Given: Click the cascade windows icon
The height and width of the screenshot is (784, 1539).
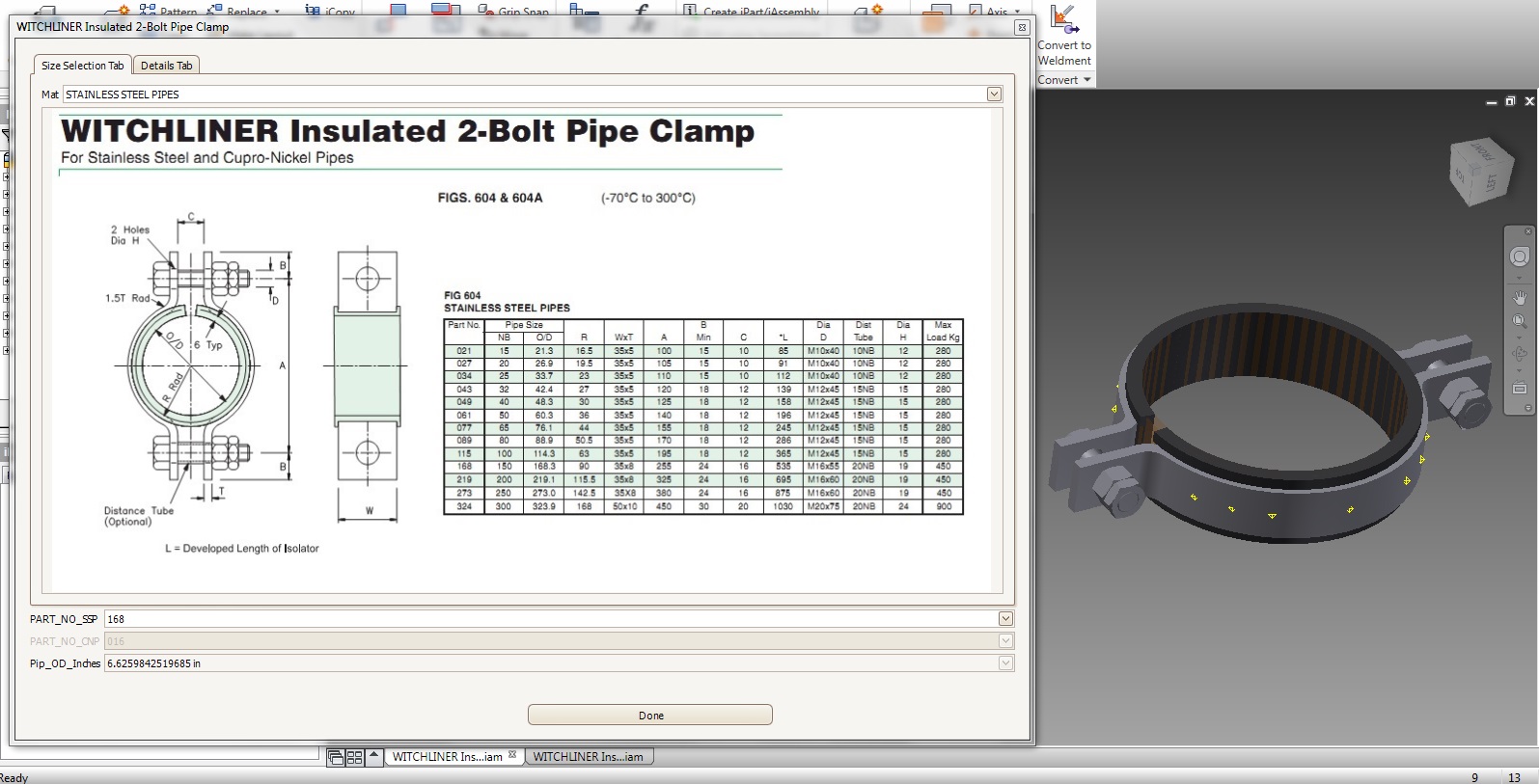Looking at the screenshot, I should 336,758.
